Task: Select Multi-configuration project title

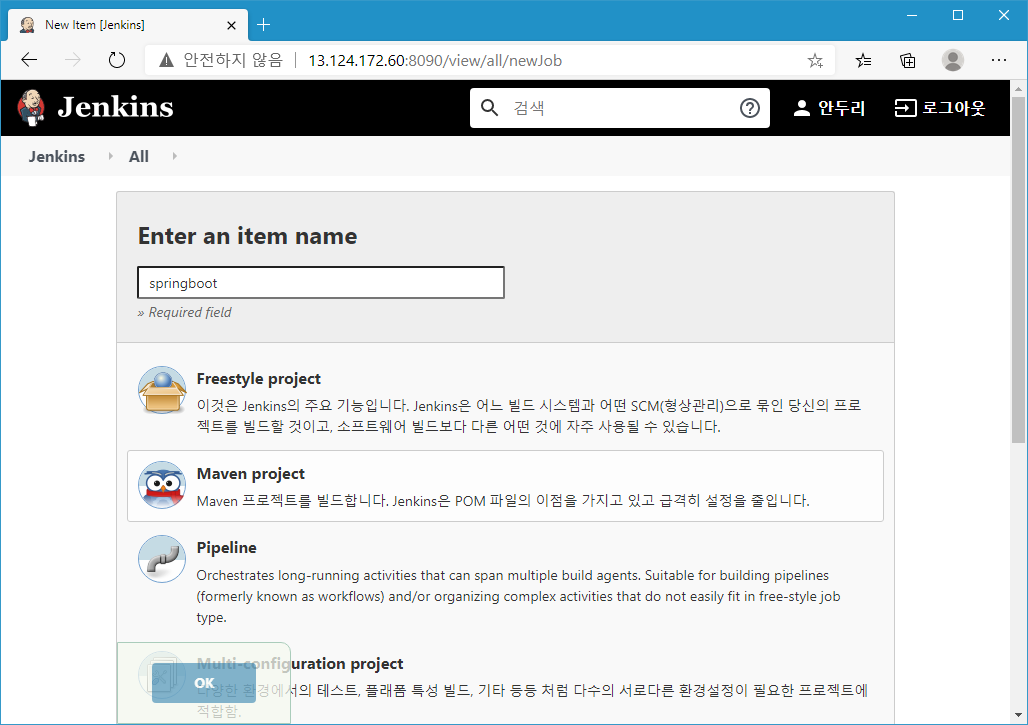Action: pos(300,663)
